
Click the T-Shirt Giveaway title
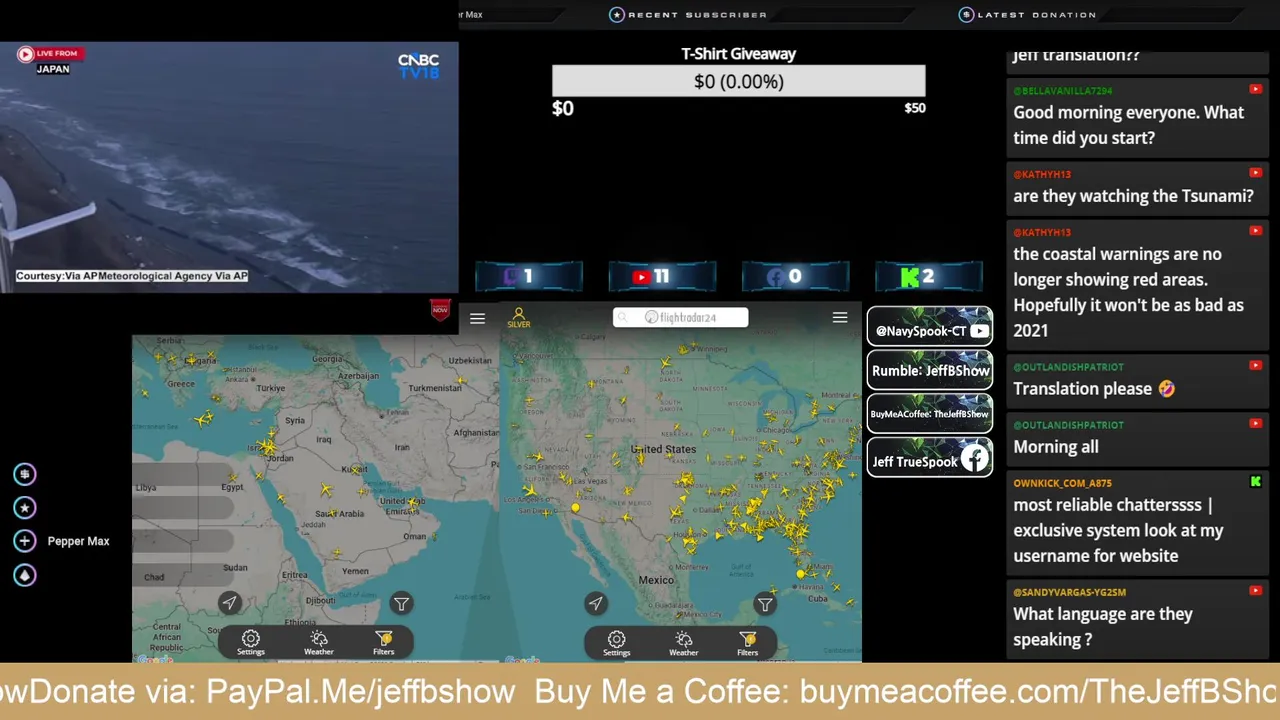[739, 54]
